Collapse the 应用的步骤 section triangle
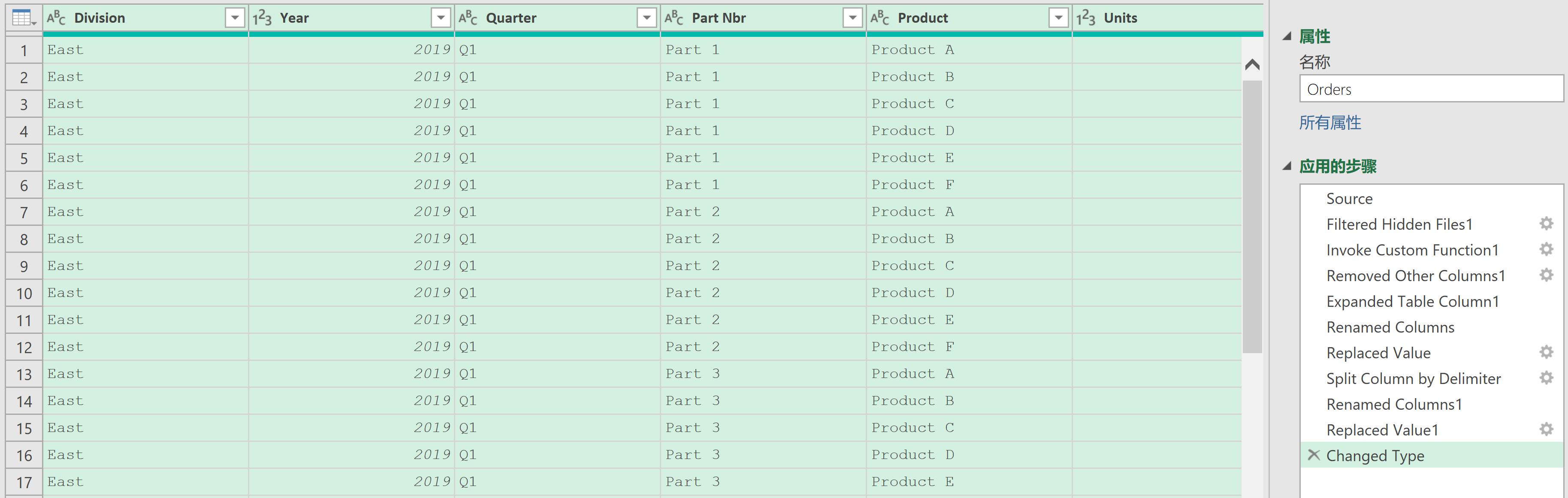 1287,166
